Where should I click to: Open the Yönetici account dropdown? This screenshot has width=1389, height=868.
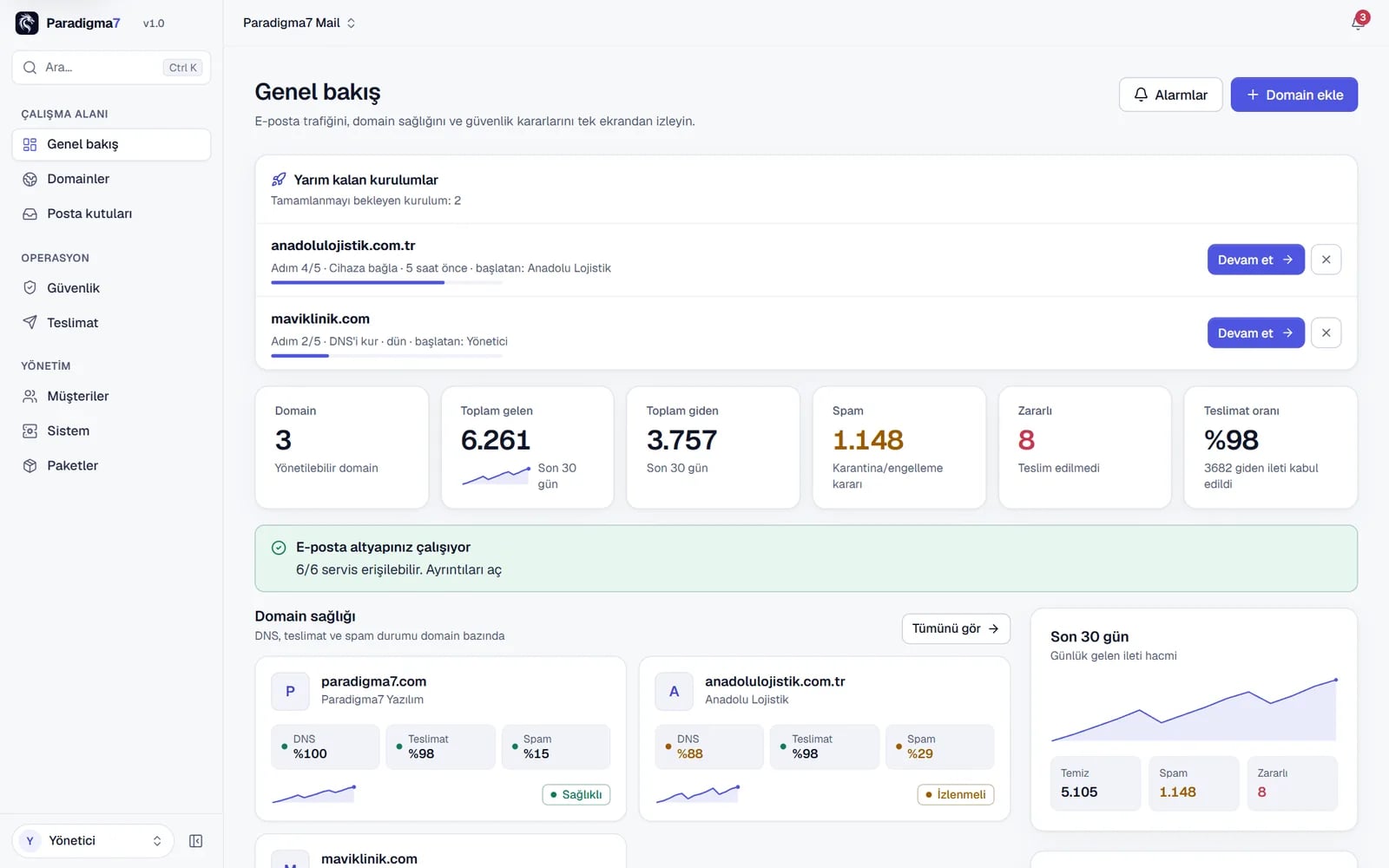point(93,841)
